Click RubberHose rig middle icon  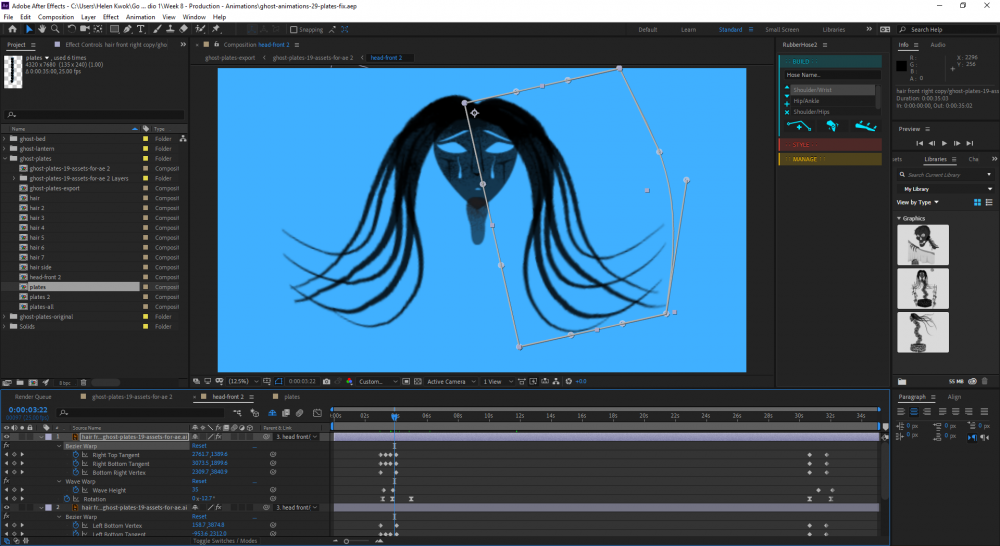coord(832,126)
